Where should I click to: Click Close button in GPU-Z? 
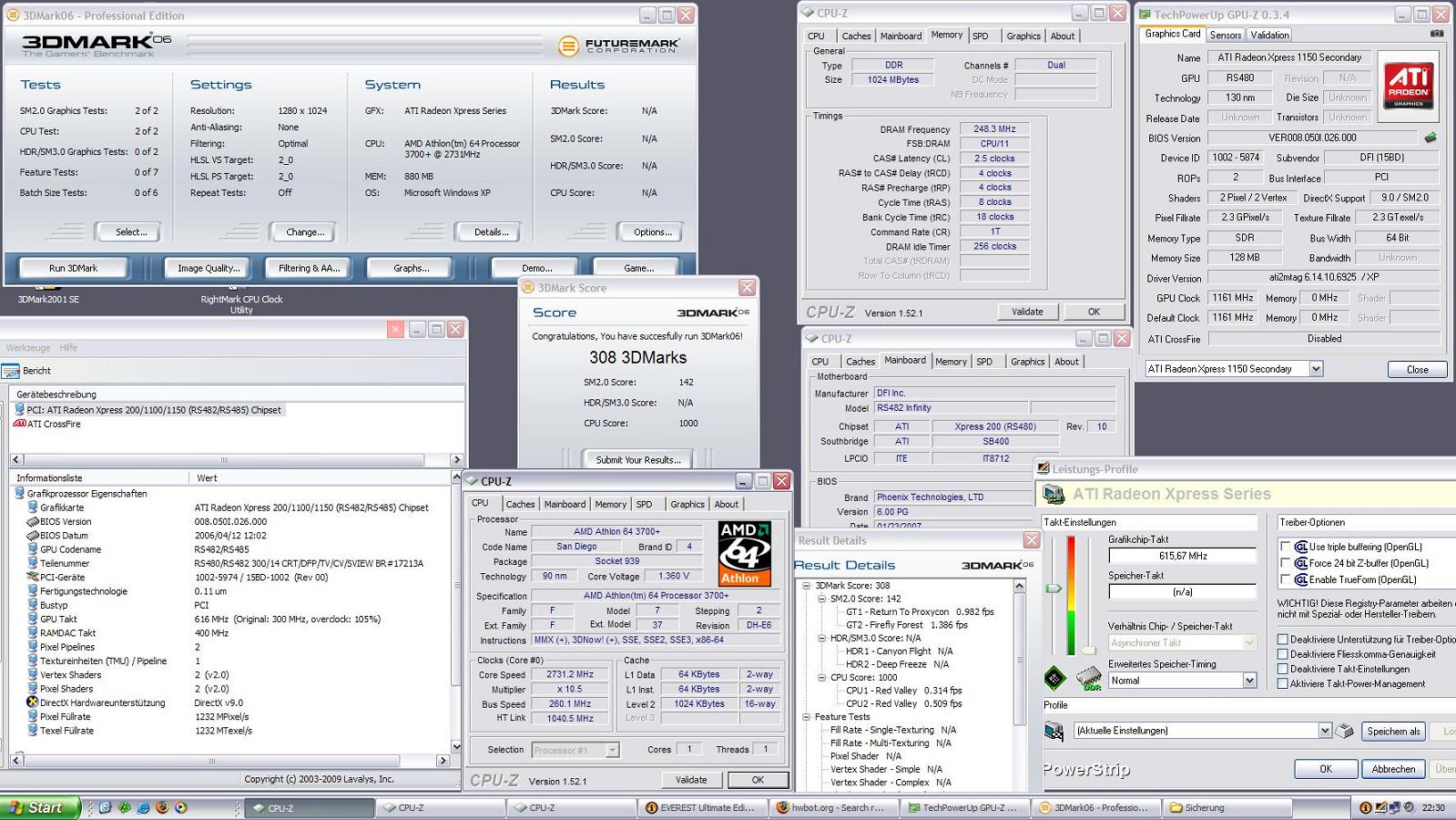[1417, 369]
